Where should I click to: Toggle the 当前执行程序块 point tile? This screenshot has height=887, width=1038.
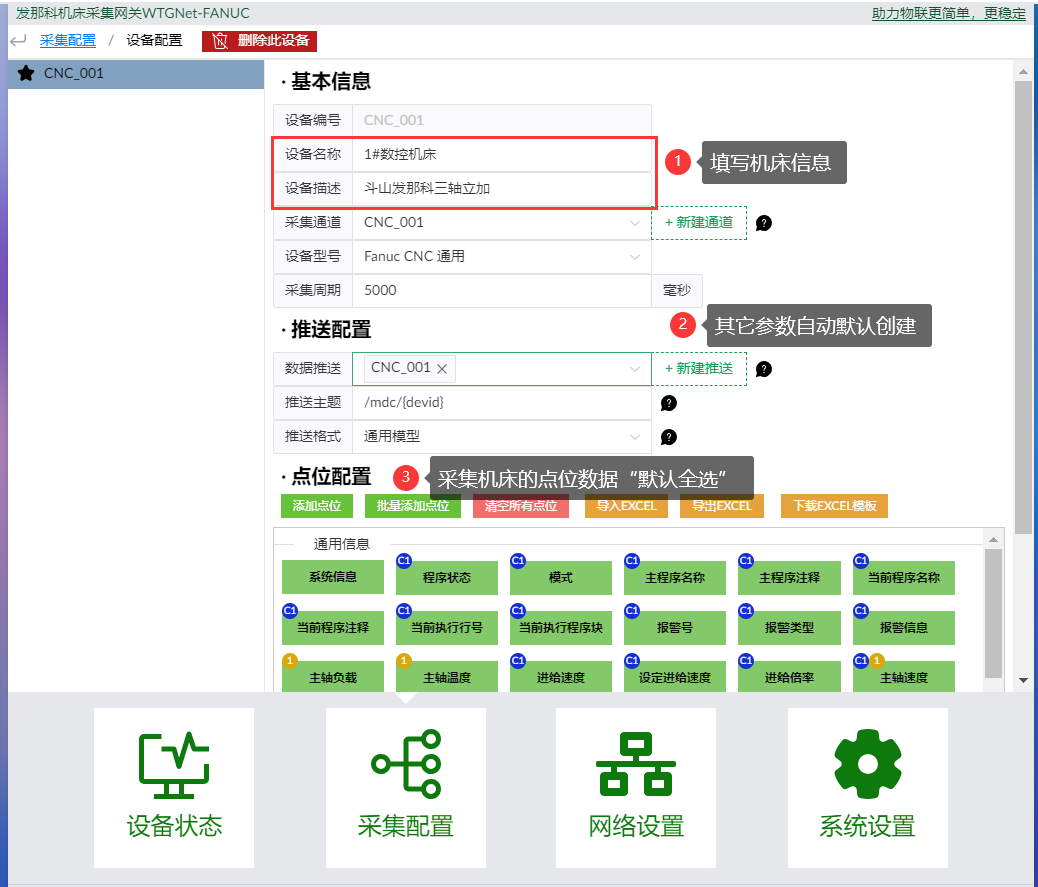click(561, 628)
